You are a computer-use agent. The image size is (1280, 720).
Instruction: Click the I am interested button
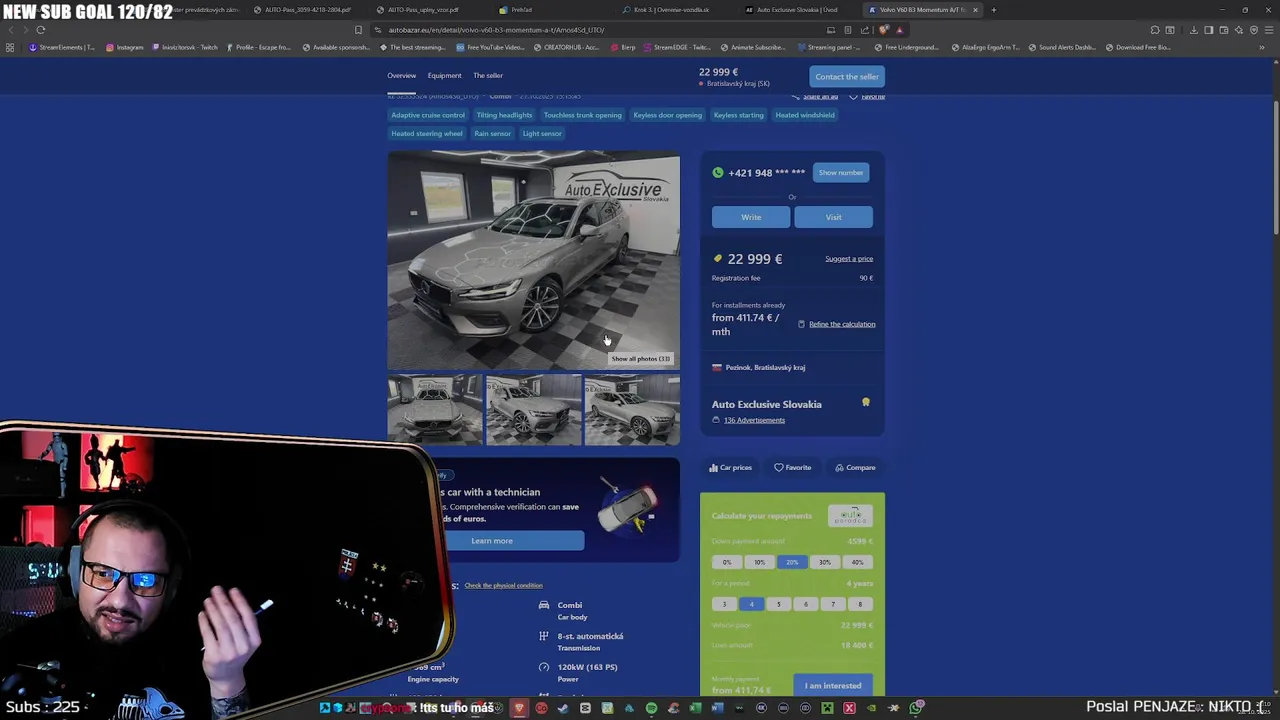[x=833, y=686]
